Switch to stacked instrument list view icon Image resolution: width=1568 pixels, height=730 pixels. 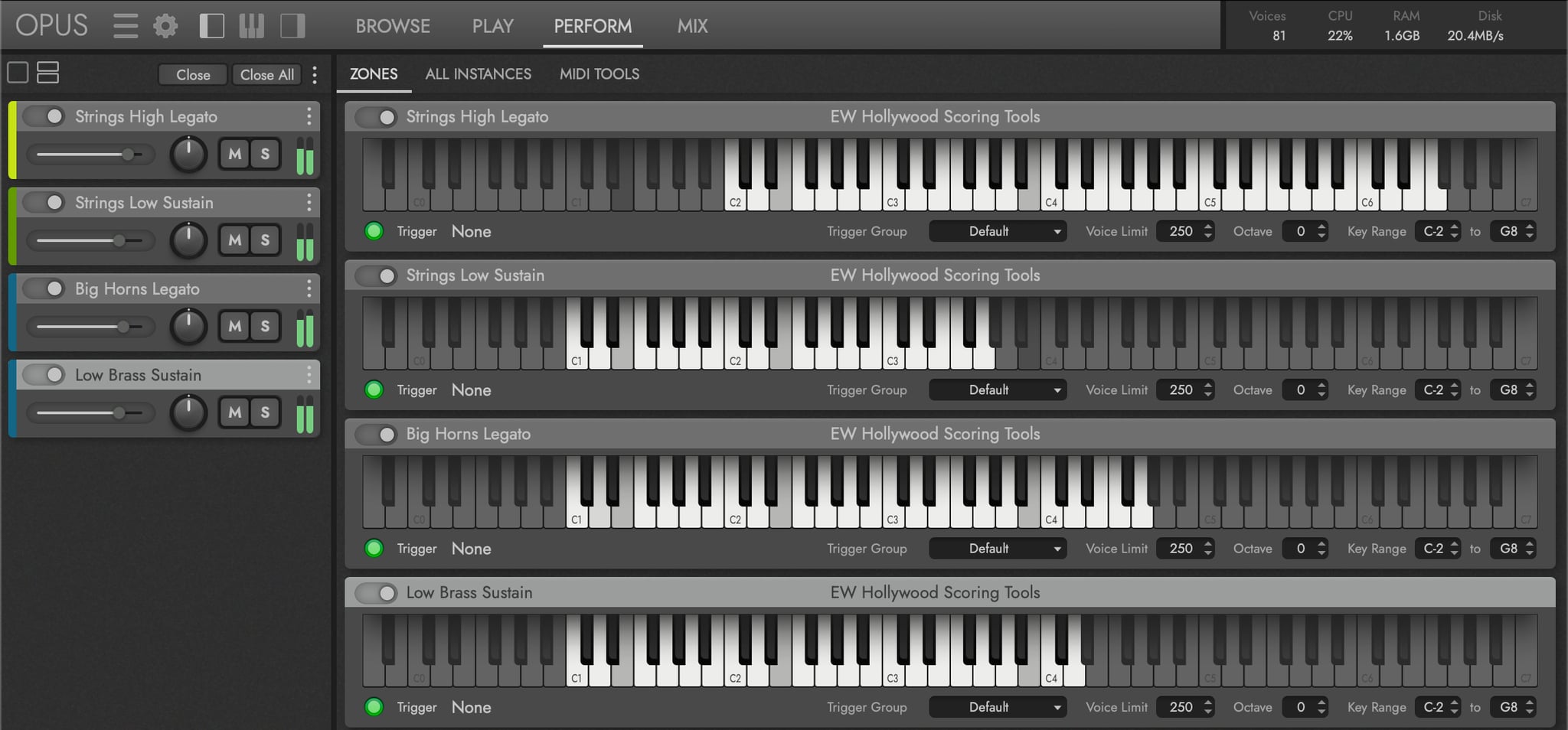pyautogui.click(x=48, y=73)
